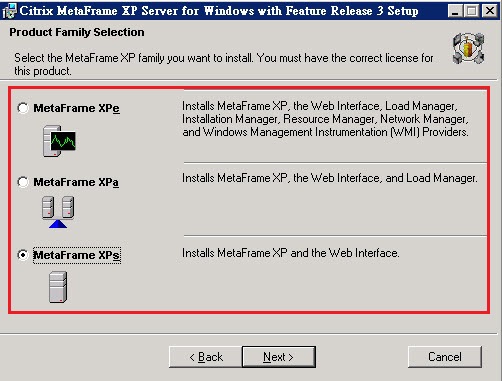Proceed with the Next button
The height and width of the screenshot is (381, 502).
click(x=279, y=357)
